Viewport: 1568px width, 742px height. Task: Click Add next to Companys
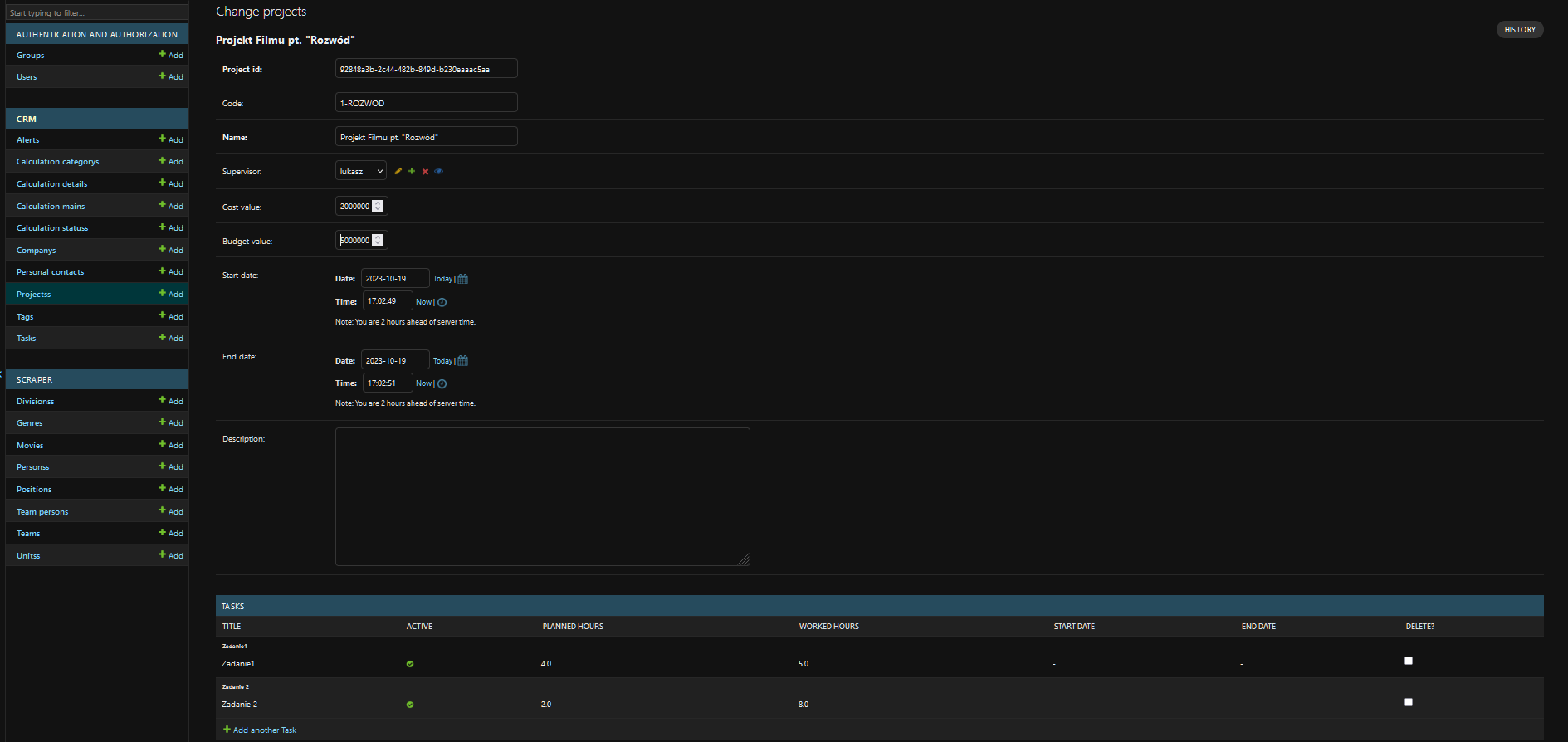tap(171, 250)
